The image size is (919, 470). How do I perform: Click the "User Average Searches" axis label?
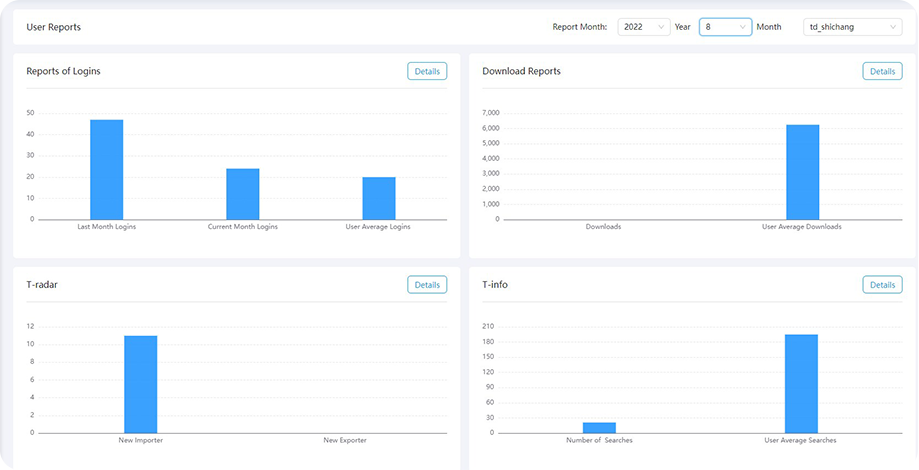click(801, 440)
